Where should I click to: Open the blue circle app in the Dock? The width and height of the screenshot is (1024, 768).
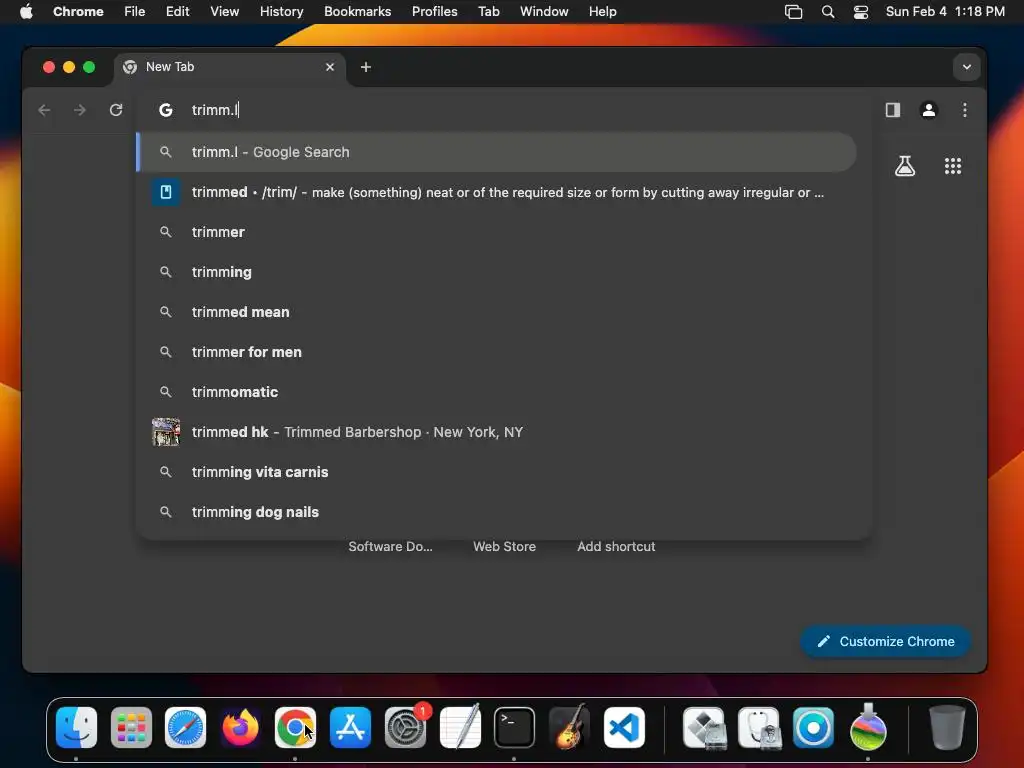pos(813,728)
